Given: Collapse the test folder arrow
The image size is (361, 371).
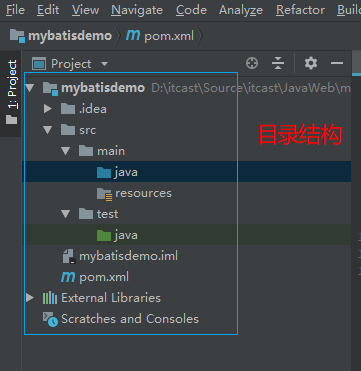Looking at the screenshot, I should pyautogui.click(x=66, y=214).
